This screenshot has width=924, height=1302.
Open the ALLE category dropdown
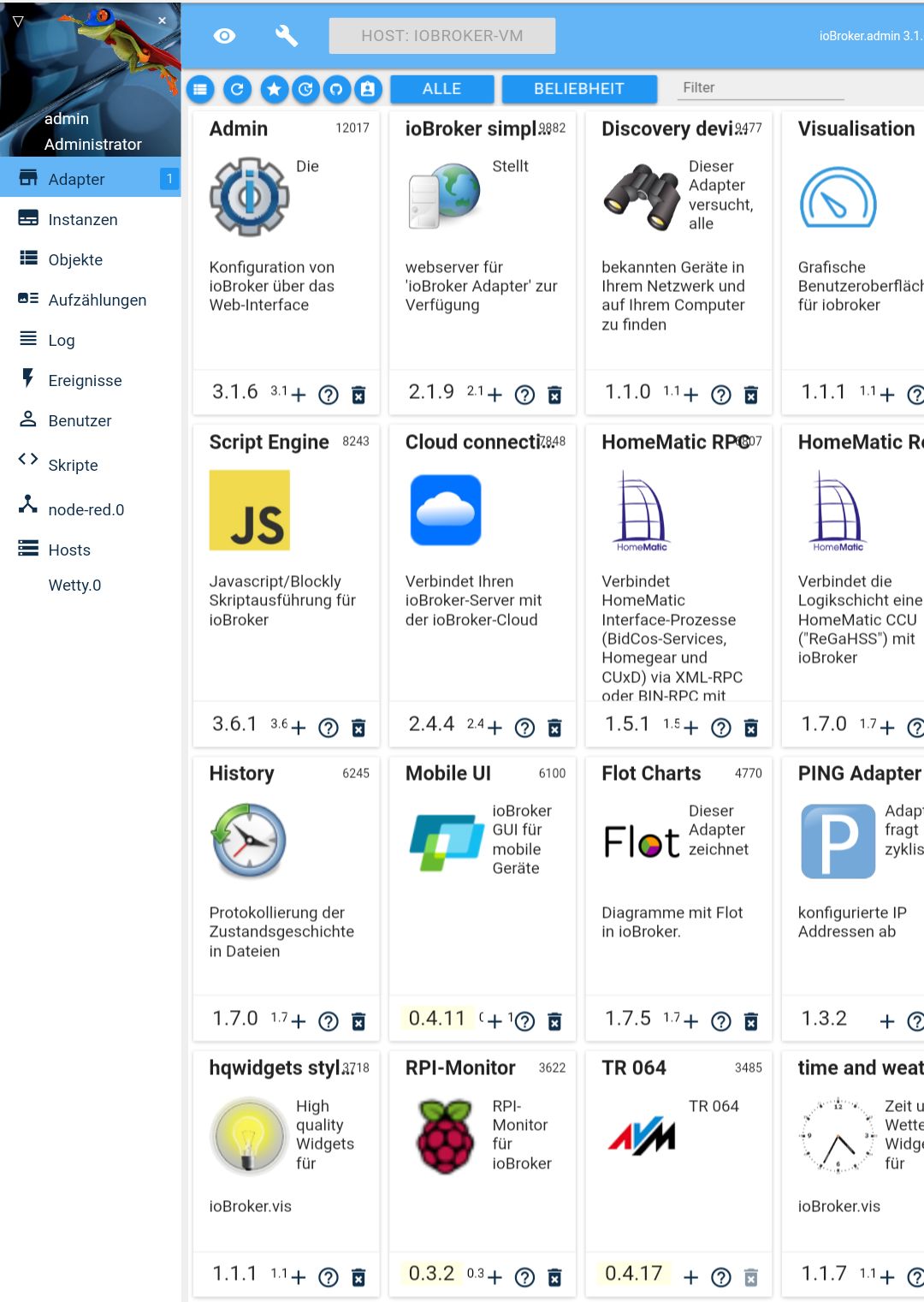(442, 88)
